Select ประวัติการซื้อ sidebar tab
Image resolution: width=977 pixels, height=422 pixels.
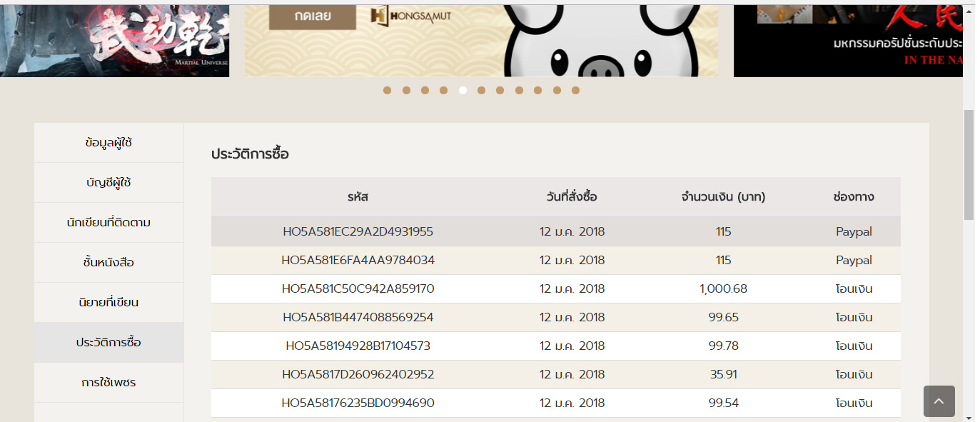pos(109,342)
